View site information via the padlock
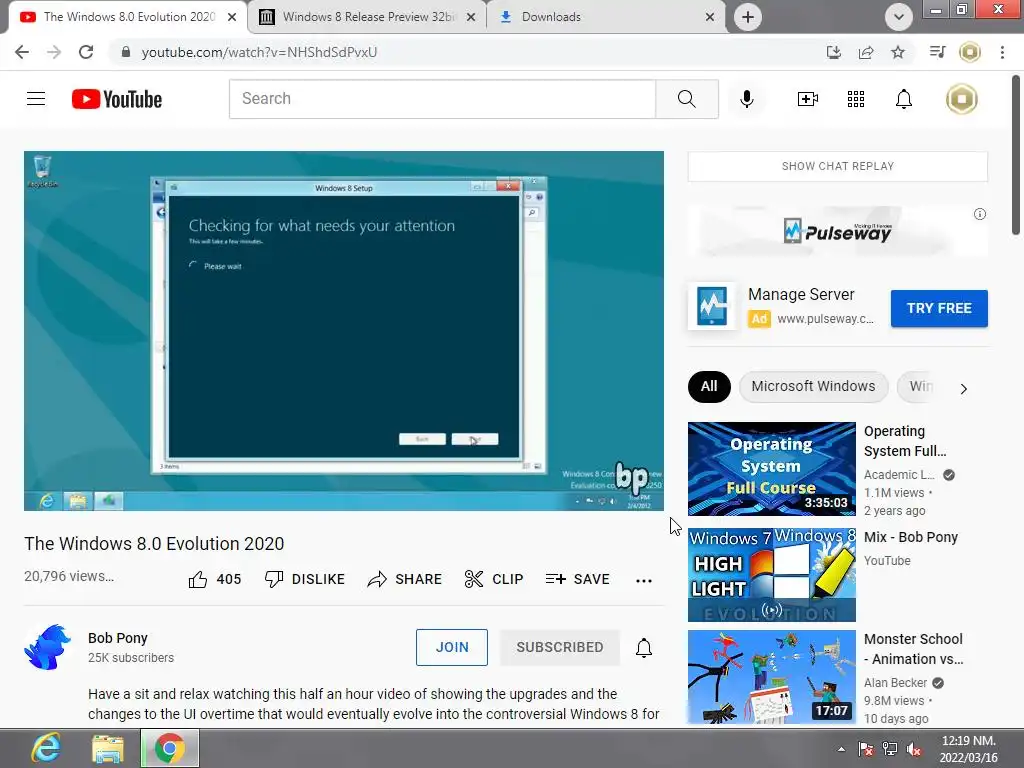Screen dimensions: 1024x768 [x=126, y=52]
